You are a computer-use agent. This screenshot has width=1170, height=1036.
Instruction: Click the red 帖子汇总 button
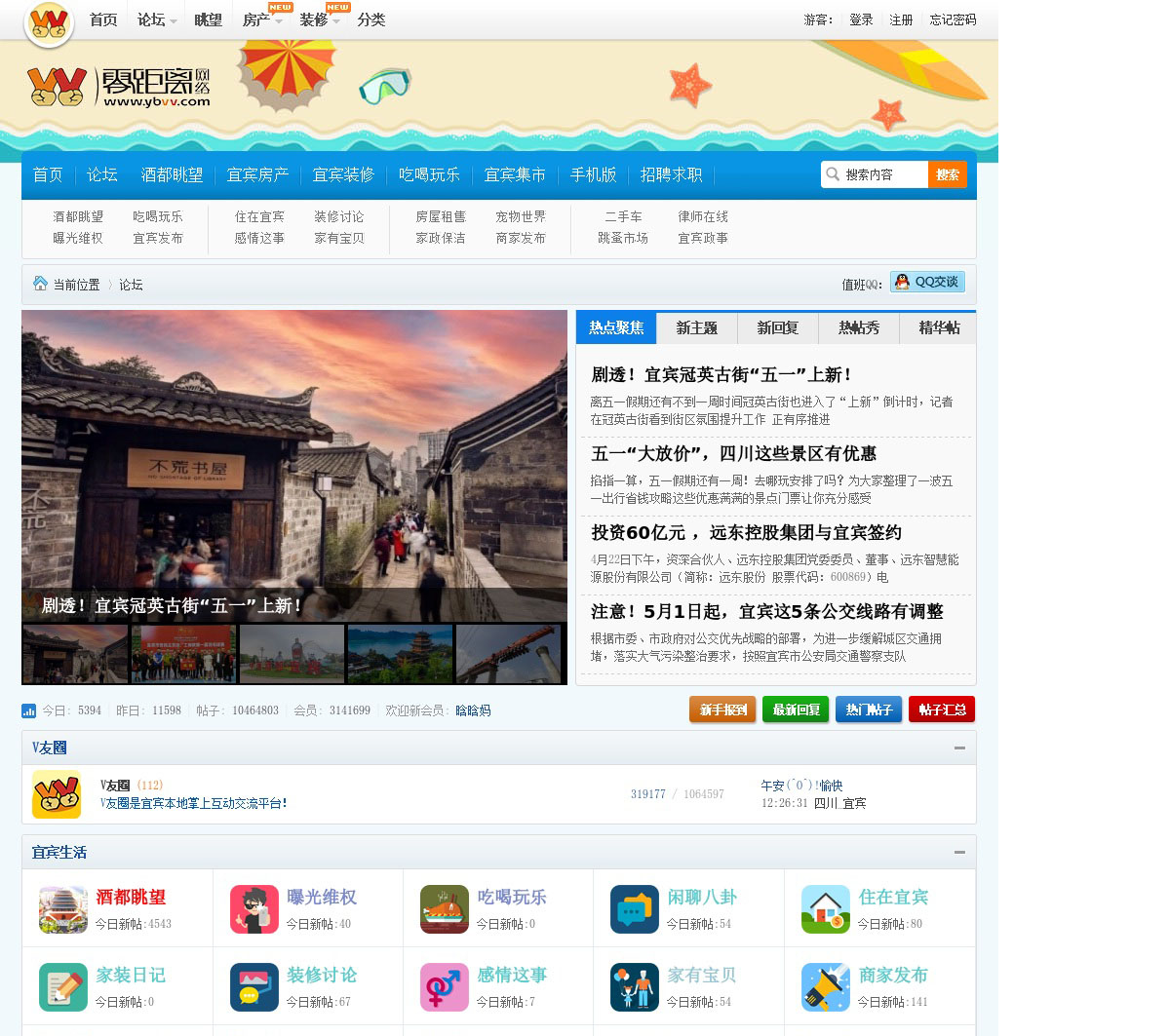pyautogui.click(x=941, y=710)
